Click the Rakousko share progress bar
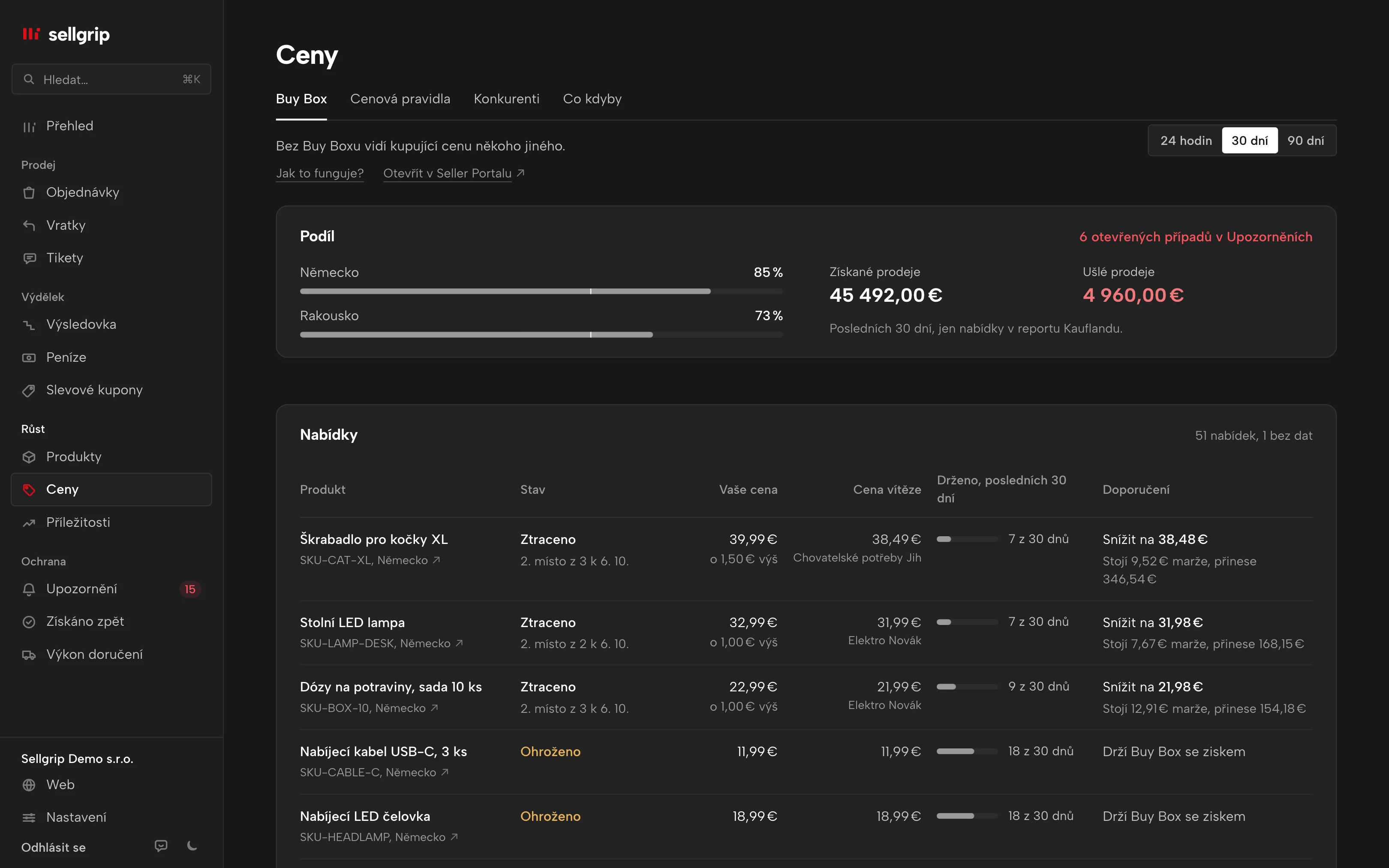The width and height of the screenshot is (1389, 868). click(x=541, y=335)
